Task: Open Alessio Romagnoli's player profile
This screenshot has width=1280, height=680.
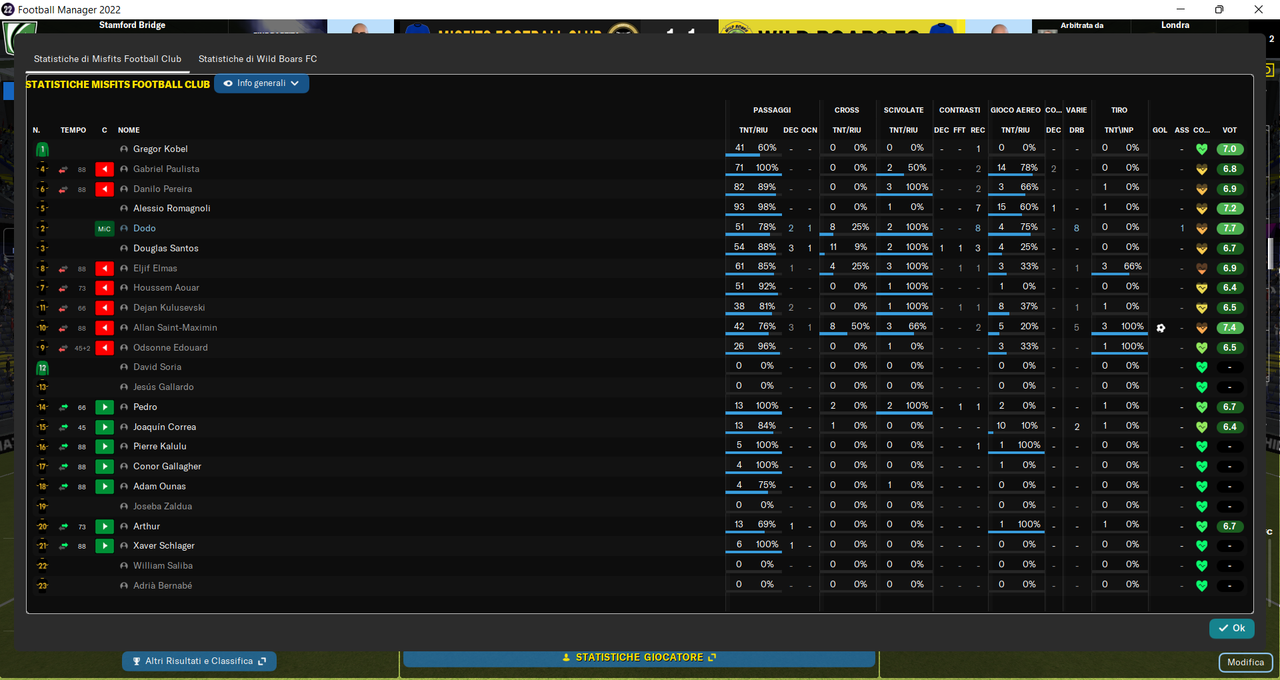Action: point(172,209)
